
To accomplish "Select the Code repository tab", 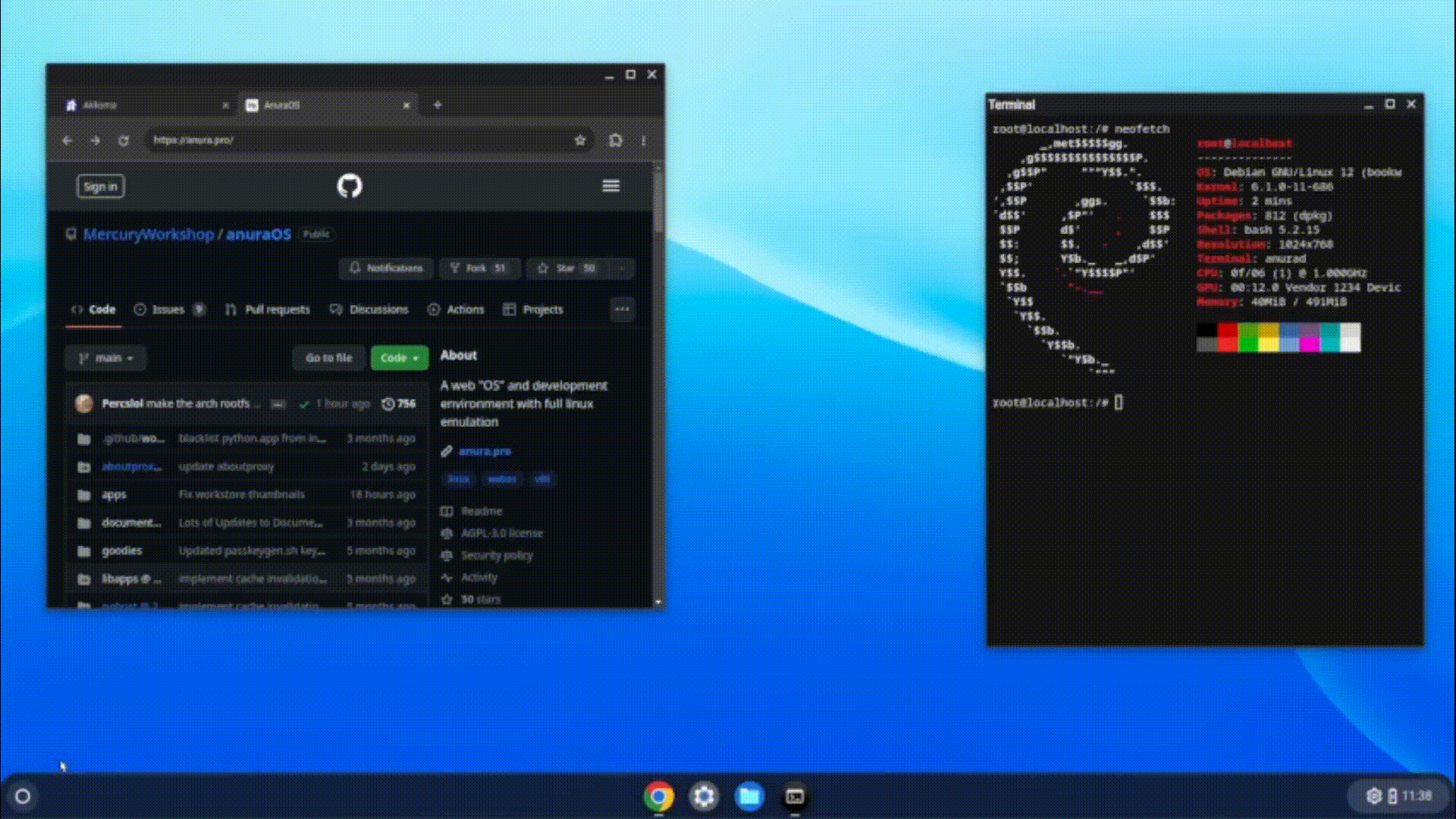I will point(93,309).
